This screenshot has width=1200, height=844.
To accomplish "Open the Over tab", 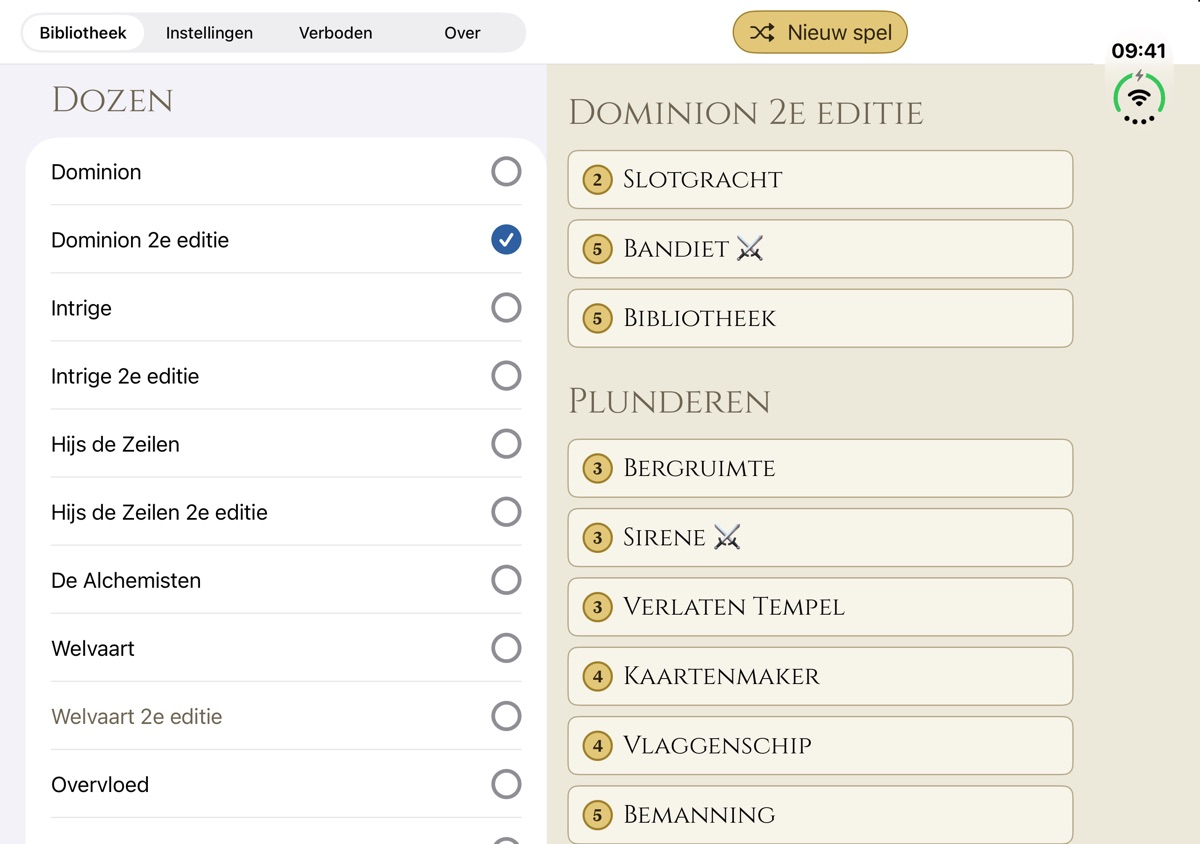I will coord(462,33).
